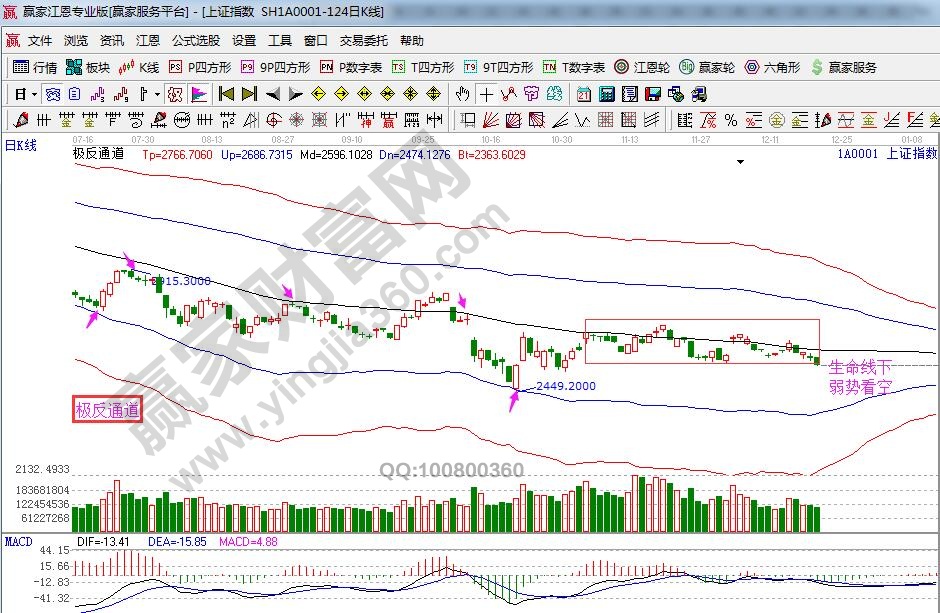Image resolution: width=940 pixels, height=613 pixels.
Task: Toggle the crosshair cursor tool
Action: (x=486, y=94)
